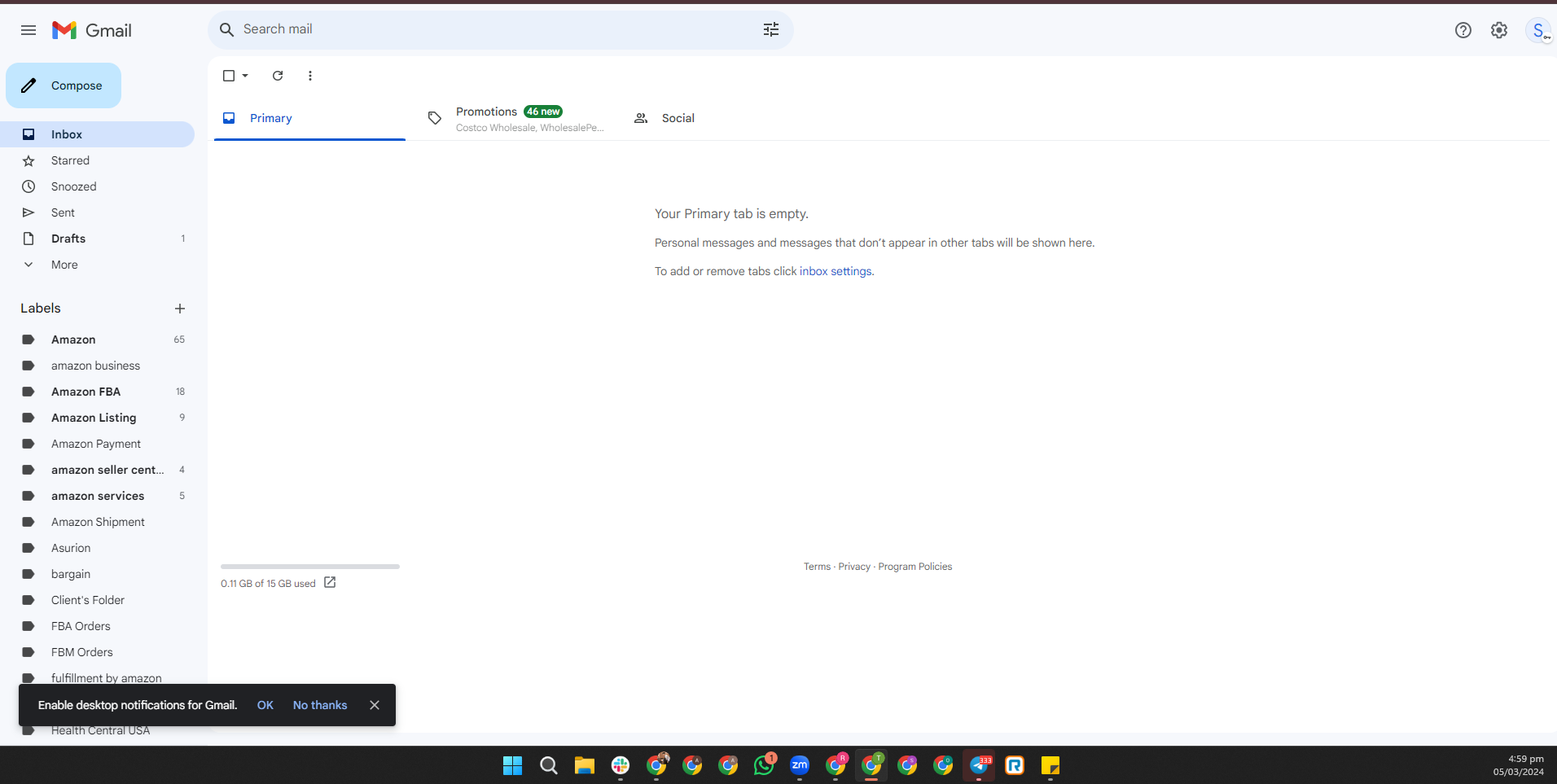
Task: Open the Inbox folder
Action: [97, 134]
